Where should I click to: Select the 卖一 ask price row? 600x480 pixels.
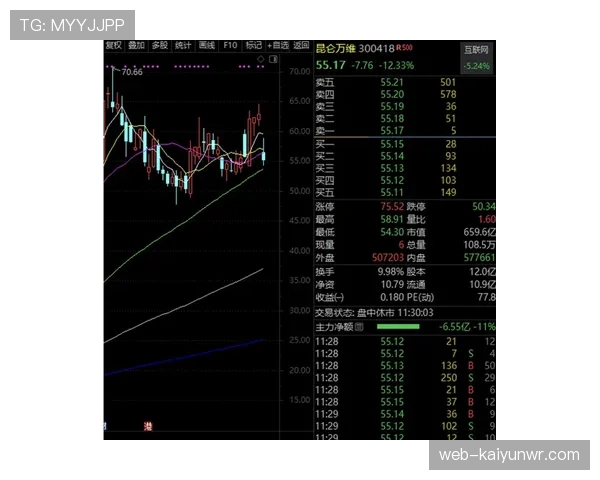tap(400, 131)
